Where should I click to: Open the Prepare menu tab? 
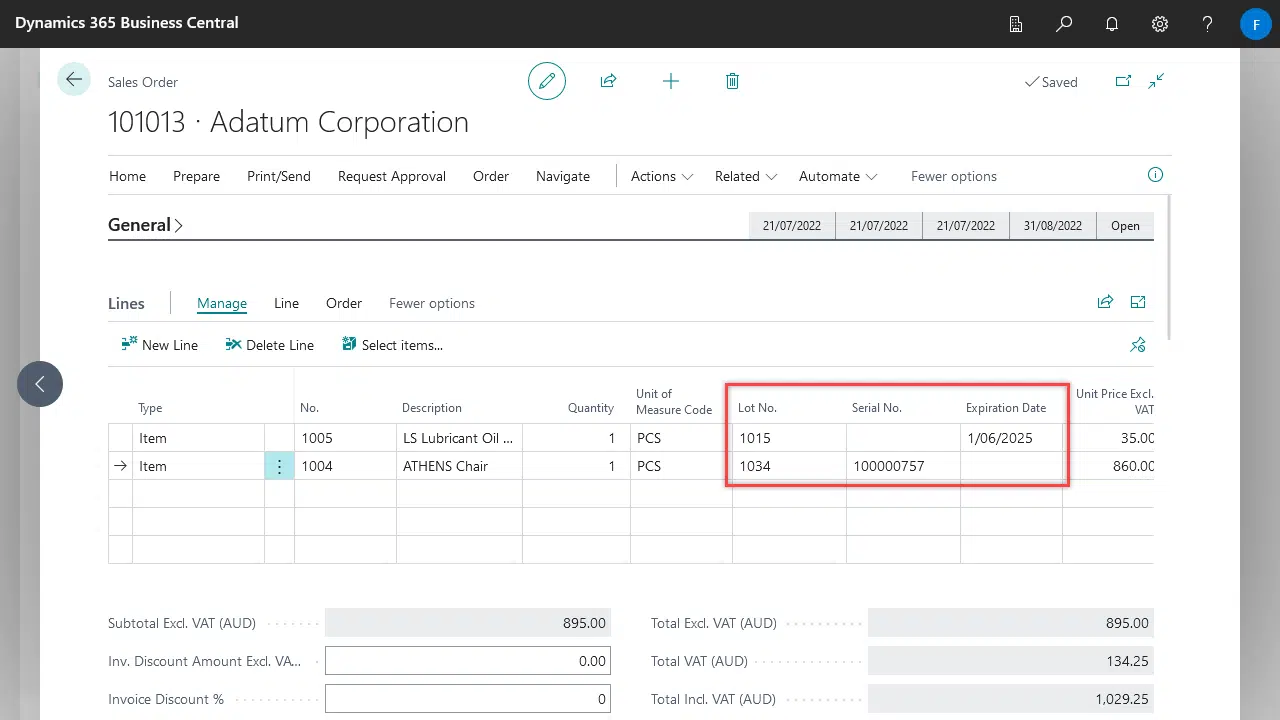pyautogui.click(x=196, y=176)
